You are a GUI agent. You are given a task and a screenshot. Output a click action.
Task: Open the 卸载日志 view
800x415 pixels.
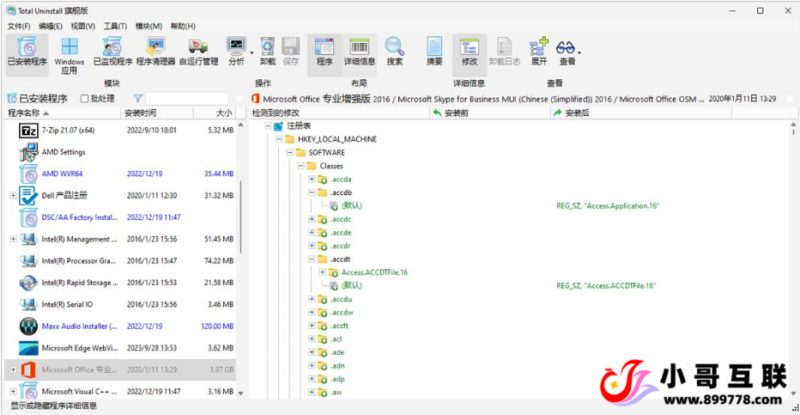point(504,52)
